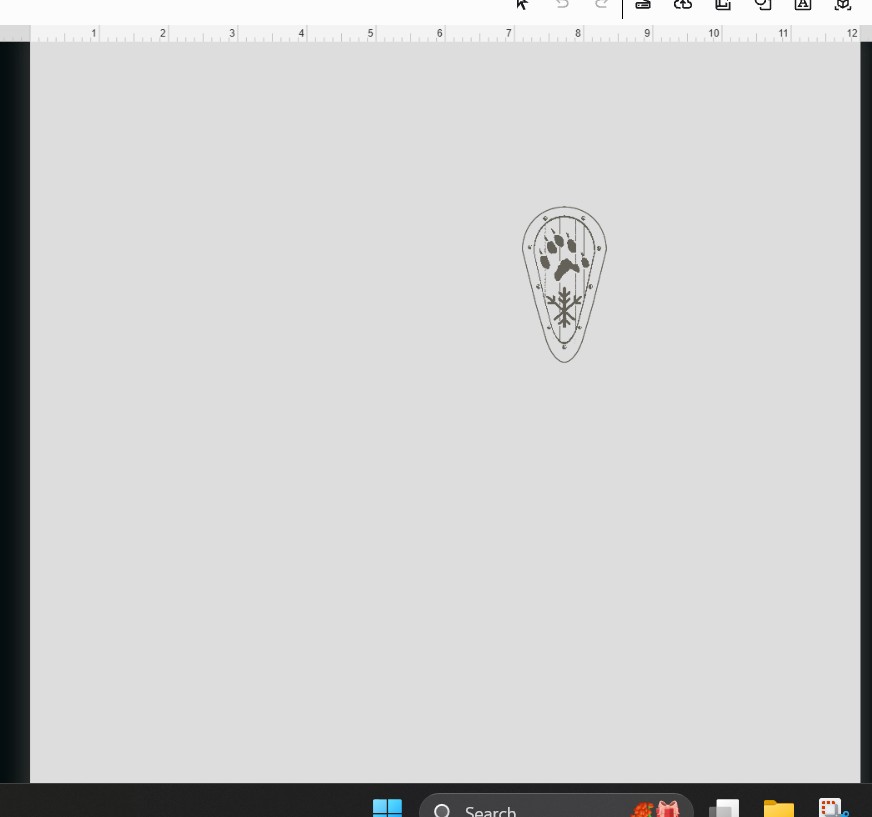Select the text "A" tool
Viewport: 872px width, 817px height.
coord(803,5)
